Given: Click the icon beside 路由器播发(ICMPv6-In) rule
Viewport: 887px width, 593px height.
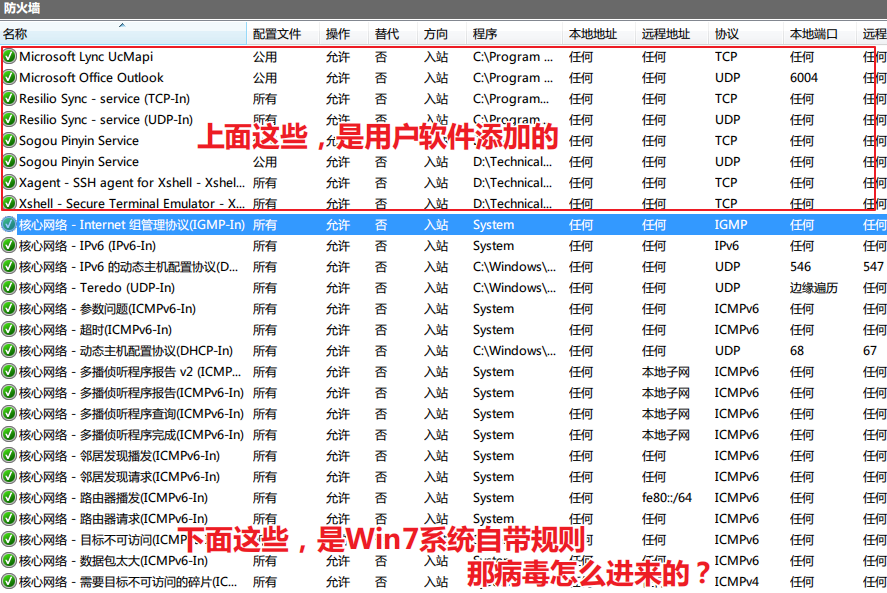Looking at the screenshot, I should point(8,498).
